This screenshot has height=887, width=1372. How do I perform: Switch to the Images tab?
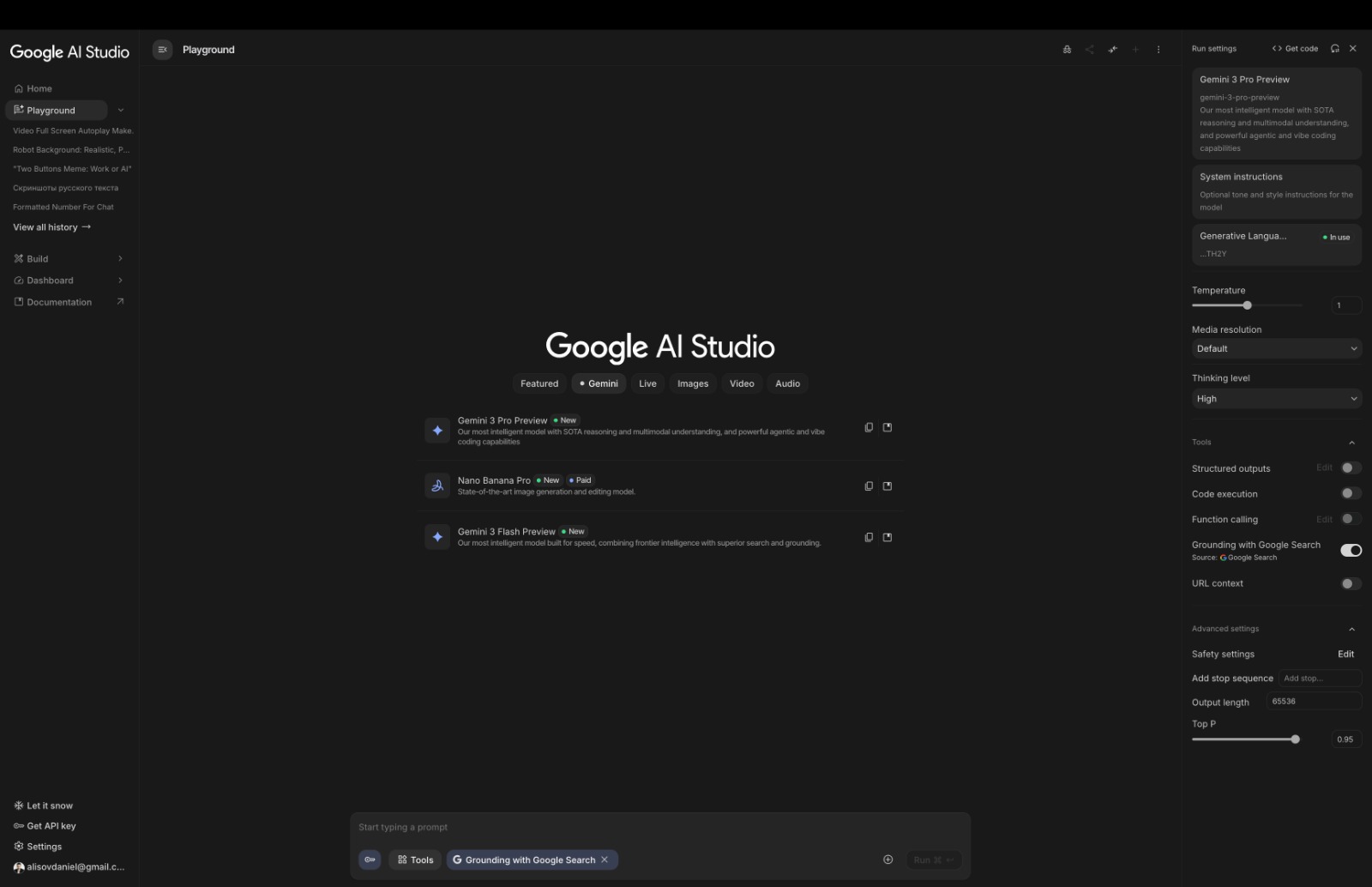tap(693, 383)
